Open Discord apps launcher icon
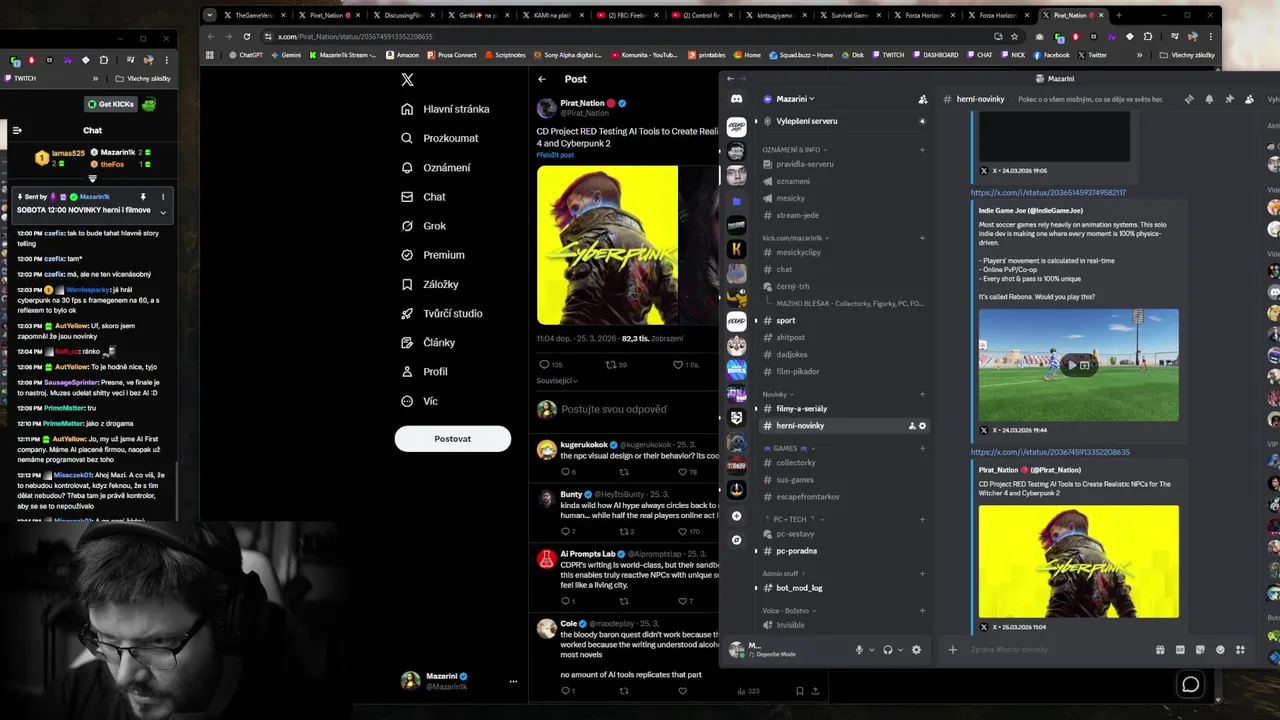The height and width of the screenshot is (720, 1280). coord(1240,650)
